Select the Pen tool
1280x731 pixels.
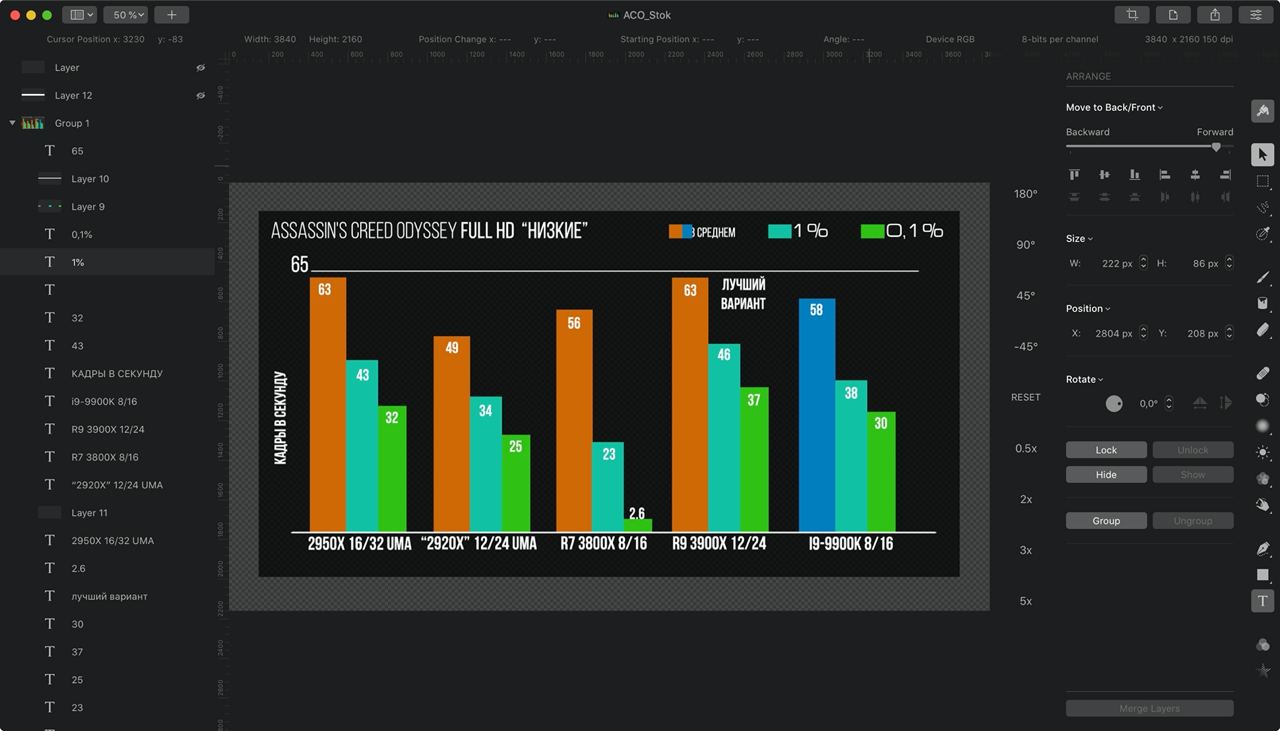1262,549
